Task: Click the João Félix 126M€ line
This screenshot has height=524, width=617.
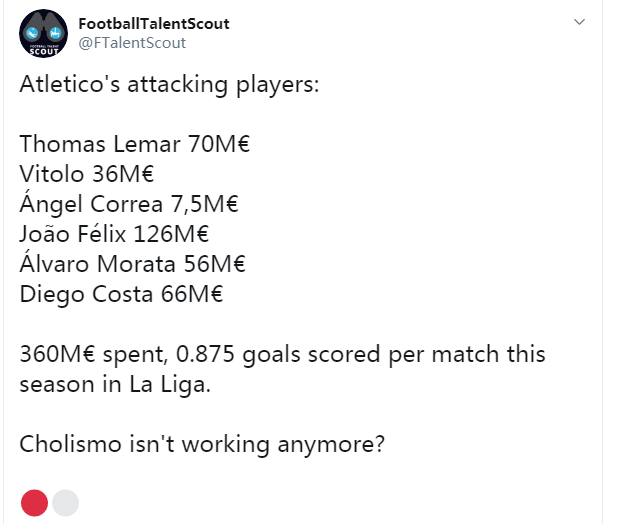Action: pyautogui.click(x=114, y=234)
